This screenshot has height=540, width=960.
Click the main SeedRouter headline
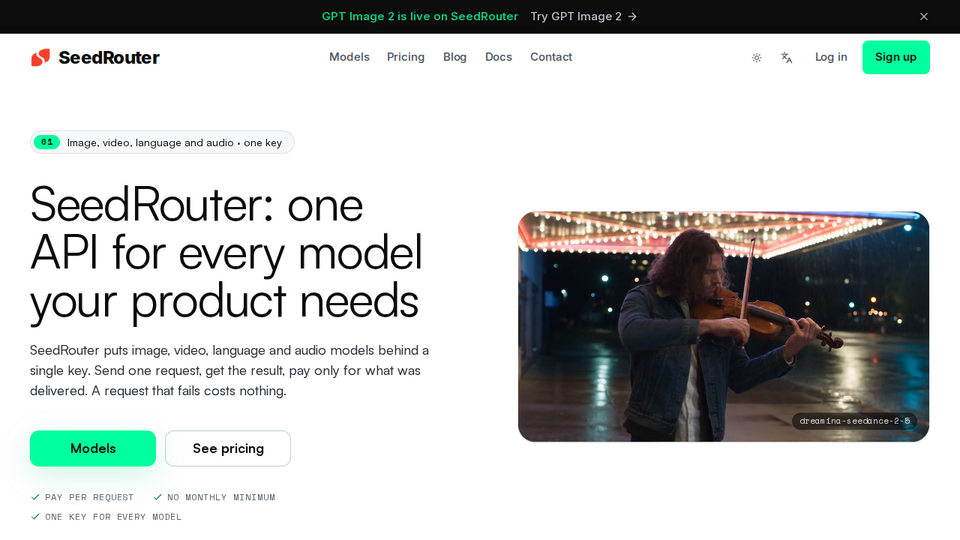pyautogui.click(x=227, y=253)
